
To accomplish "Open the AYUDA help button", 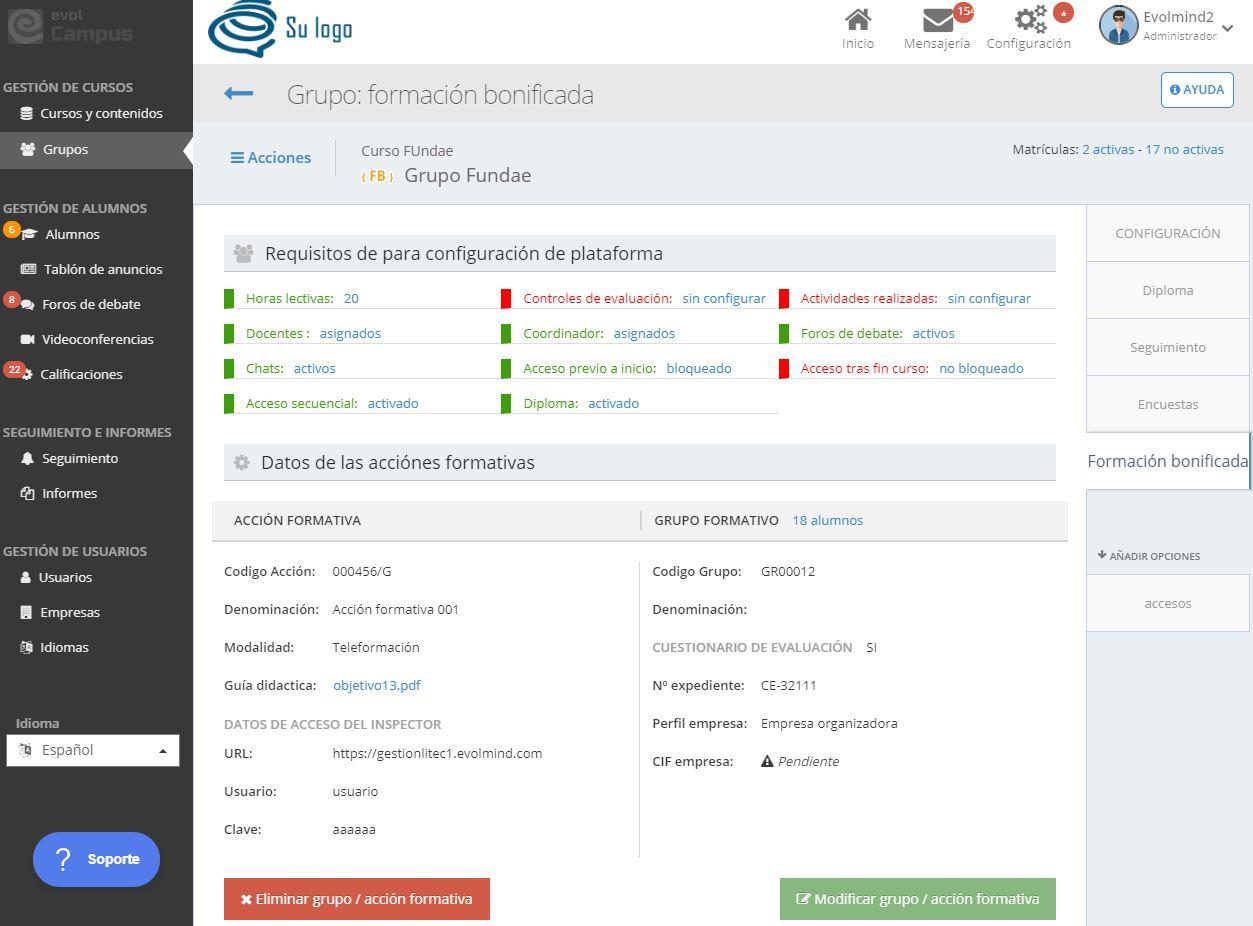I will tap(1197, 89).
